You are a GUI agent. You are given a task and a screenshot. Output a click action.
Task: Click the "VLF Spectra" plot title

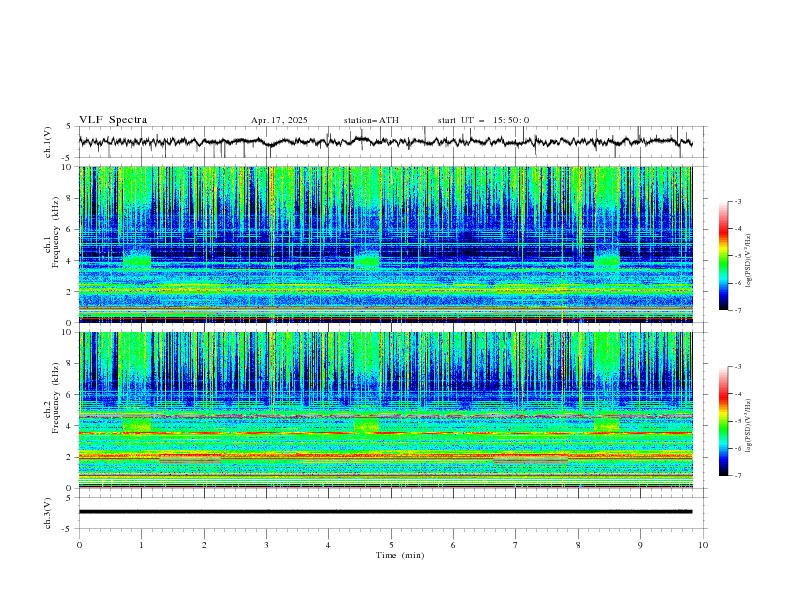pyautogui.click(x=113, y=120)
